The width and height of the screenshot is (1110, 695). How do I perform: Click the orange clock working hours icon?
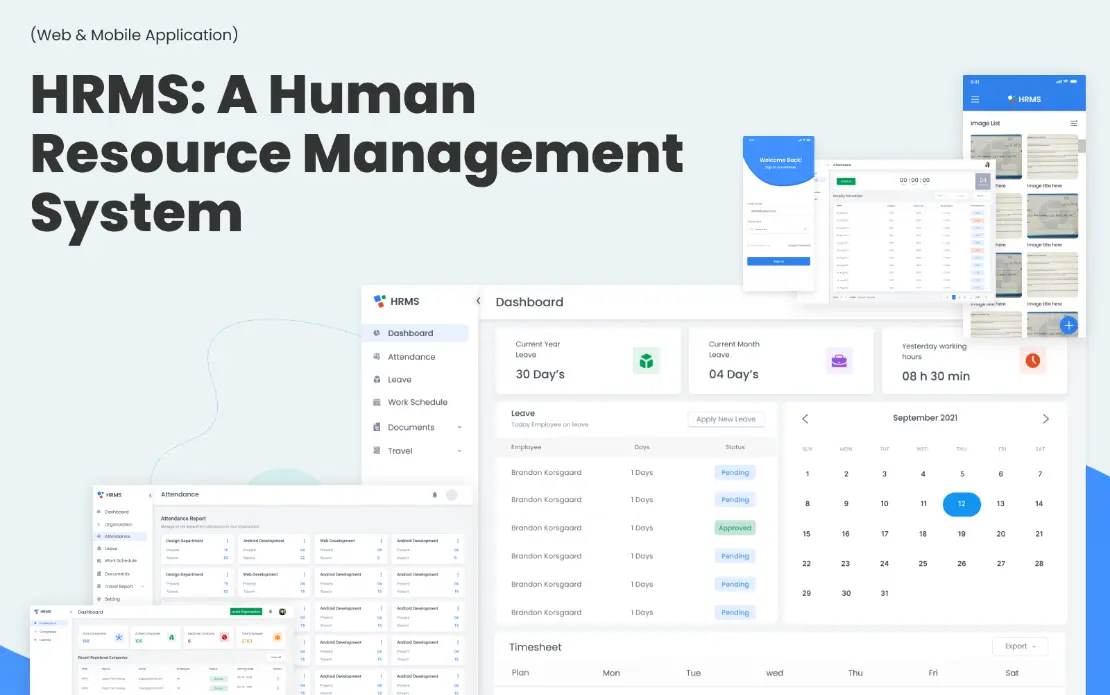[1032, 360]
